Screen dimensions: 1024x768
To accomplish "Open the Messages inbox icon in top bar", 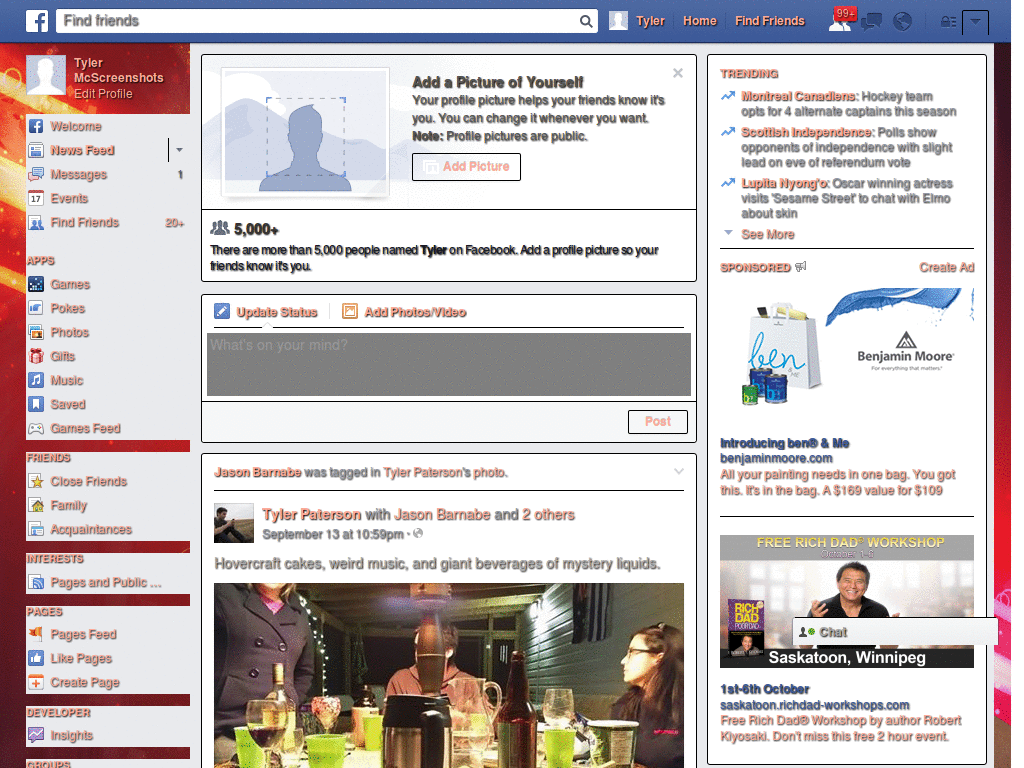I will point(871,21).
